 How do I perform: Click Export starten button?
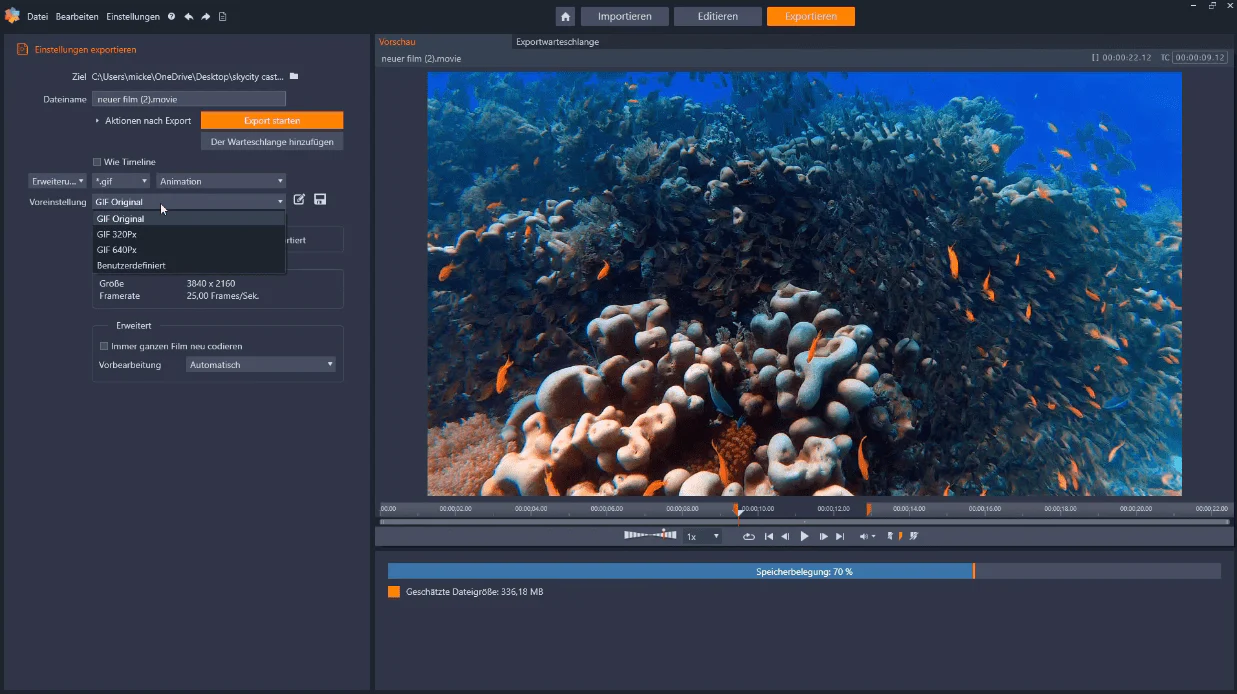272,120
